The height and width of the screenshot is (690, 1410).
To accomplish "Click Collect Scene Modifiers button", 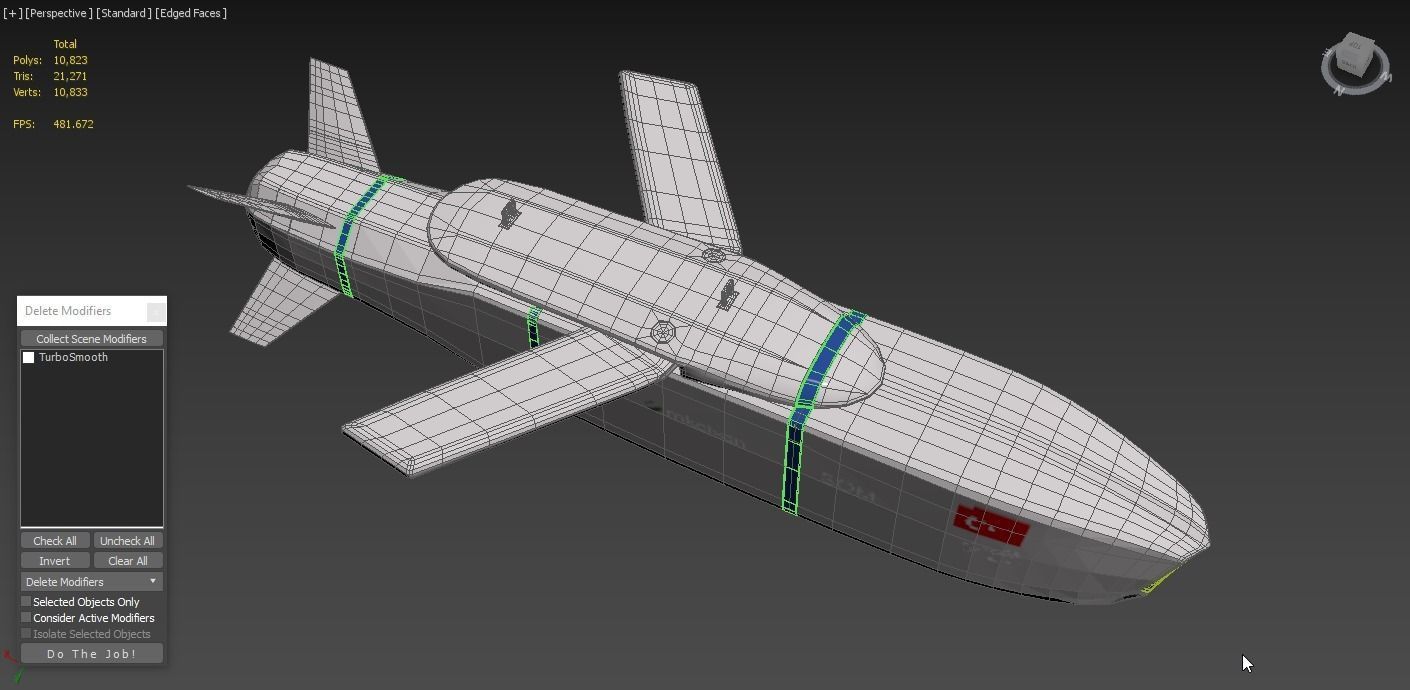I will point(91,339).
